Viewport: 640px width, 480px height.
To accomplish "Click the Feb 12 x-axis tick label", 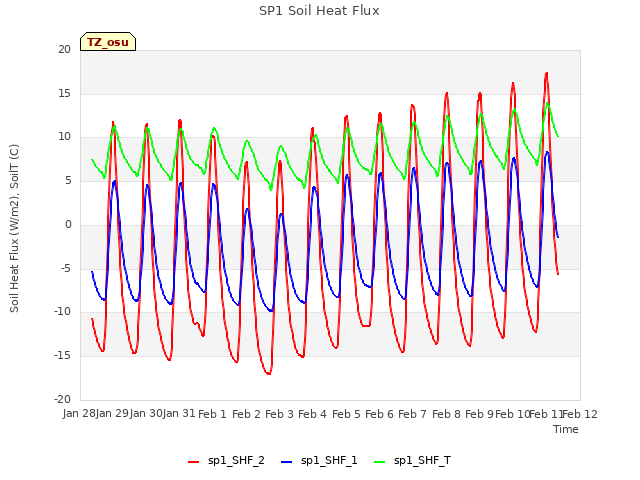I will 580,414.
